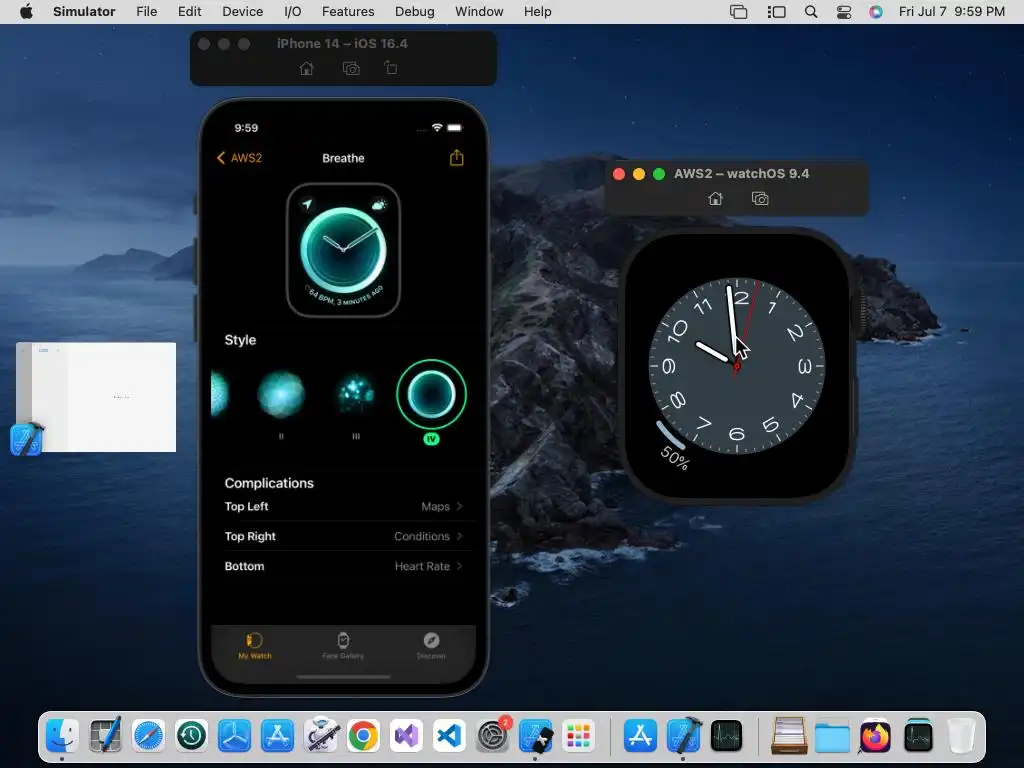The height and width of the screenshot is (768, 1024).
Task: Open Visual Studio purple icon in Dock
Action: click(407, 737)
